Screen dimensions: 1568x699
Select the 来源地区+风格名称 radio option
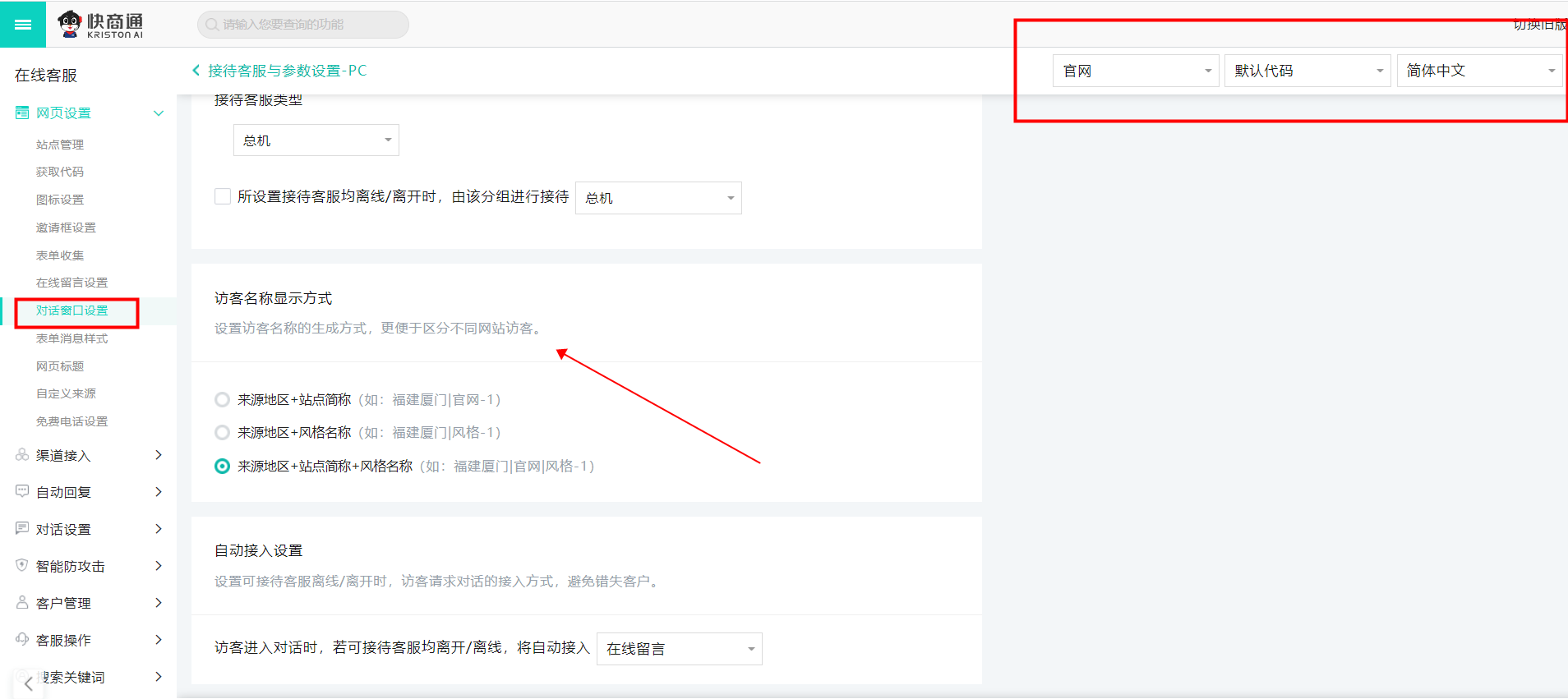(222, 433)
